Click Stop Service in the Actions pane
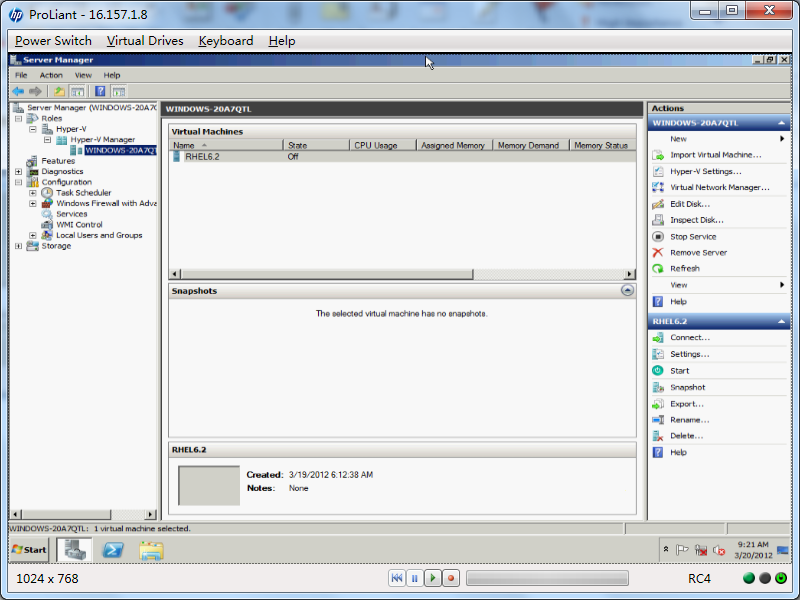Image resolution: width=800 pixels, height=600 pixels. tap(693, 237)
